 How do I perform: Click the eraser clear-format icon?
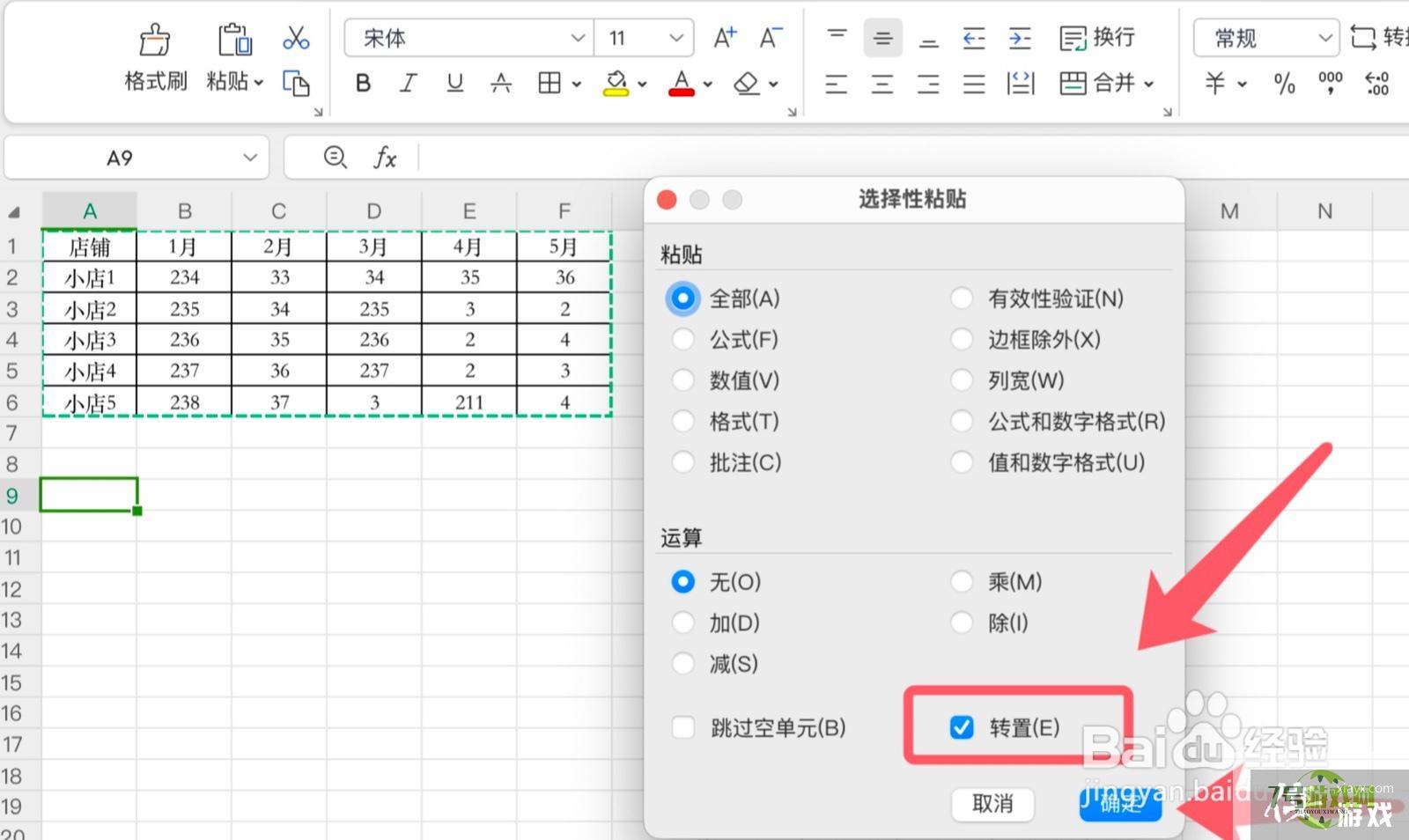pos(746,83)
